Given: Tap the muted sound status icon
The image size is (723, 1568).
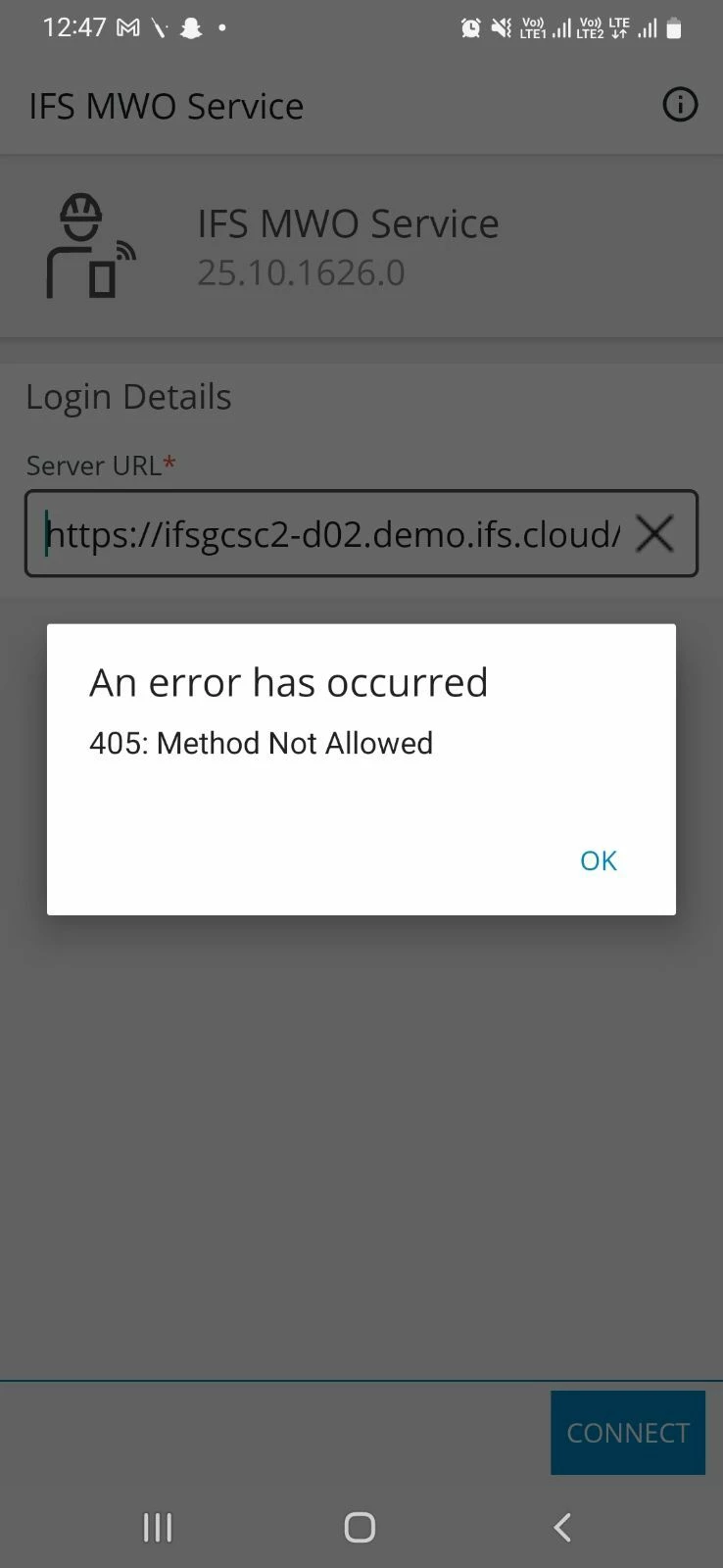Looking at the screenshot, I should pyautogui.click(x=501, y=28).
